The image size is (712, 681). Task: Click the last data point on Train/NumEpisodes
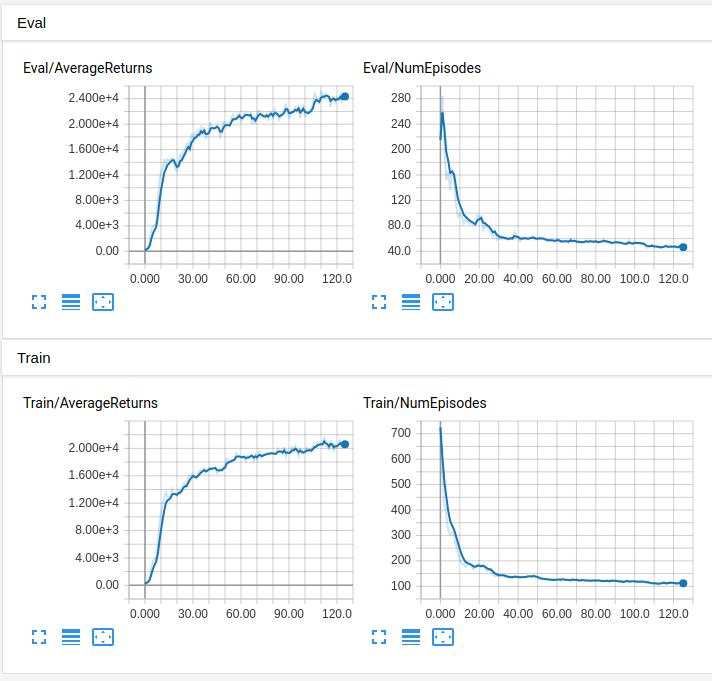pyautogui.click(x=683, y=583)
